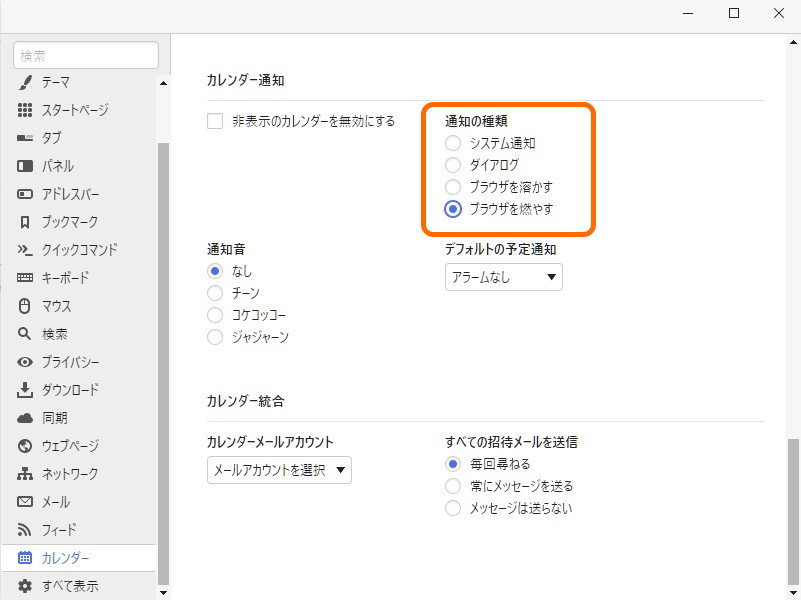Select the タブ settings icon in sidebar
The image size is (801, 600).
[x=25, y=138]
